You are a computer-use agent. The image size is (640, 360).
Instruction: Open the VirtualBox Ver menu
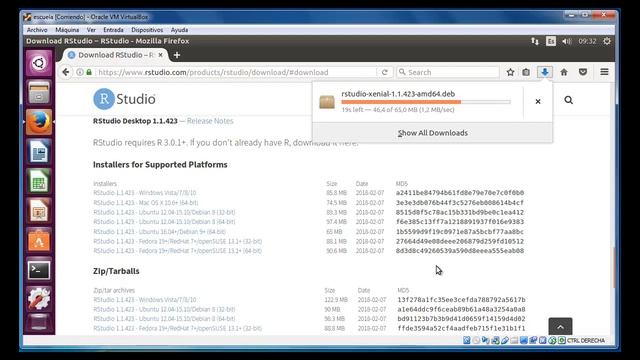[x=91, y=30]
